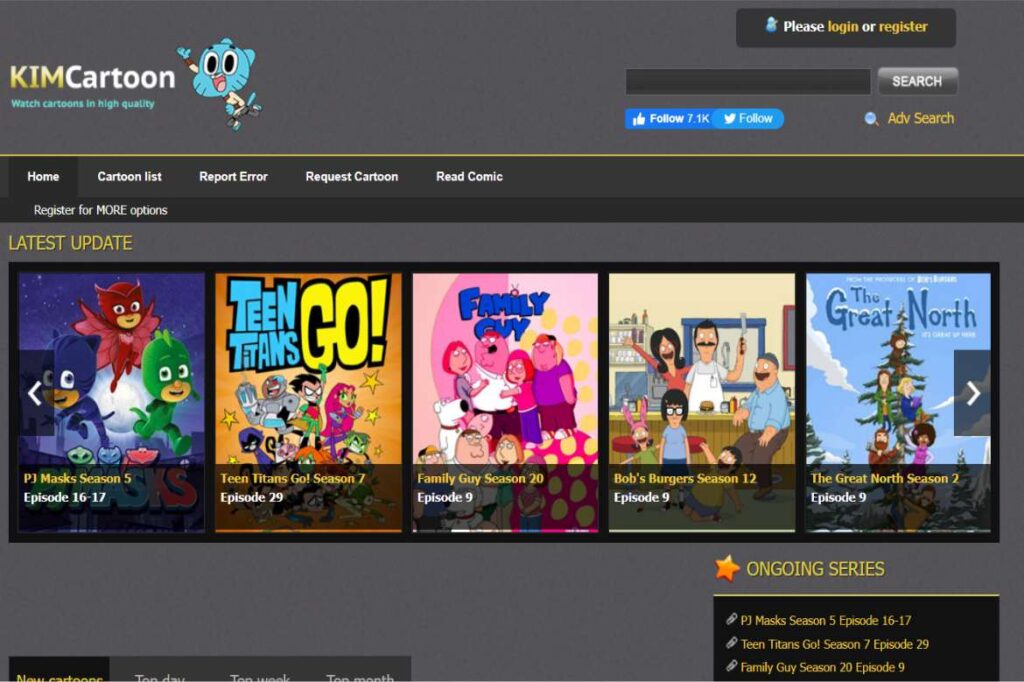Switch to the Top week tab

click(x=260, y=675)
